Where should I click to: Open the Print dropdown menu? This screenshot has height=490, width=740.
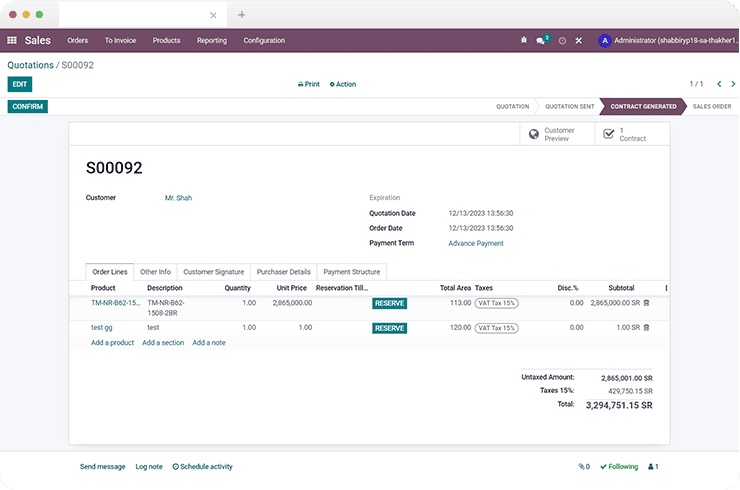(x=309, y=84)
